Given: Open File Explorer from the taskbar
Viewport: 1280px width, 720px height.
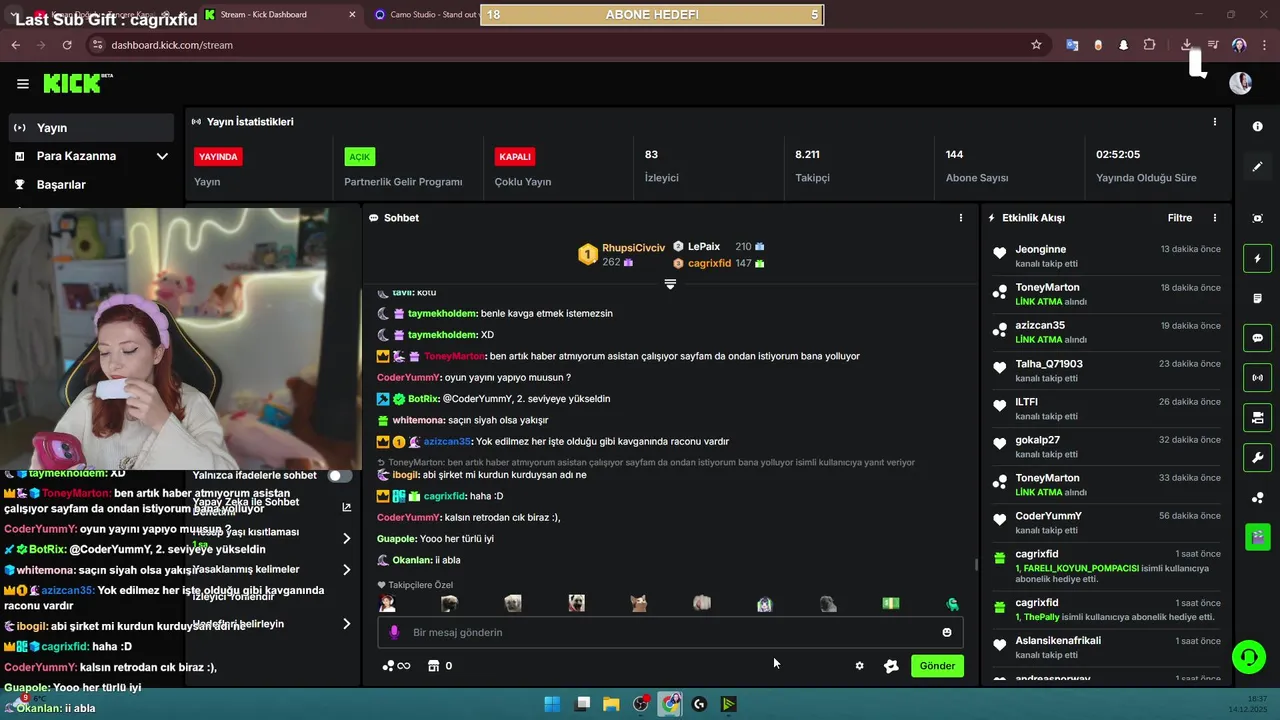Looking at the screenshot, I should click(x=611, y=704).
